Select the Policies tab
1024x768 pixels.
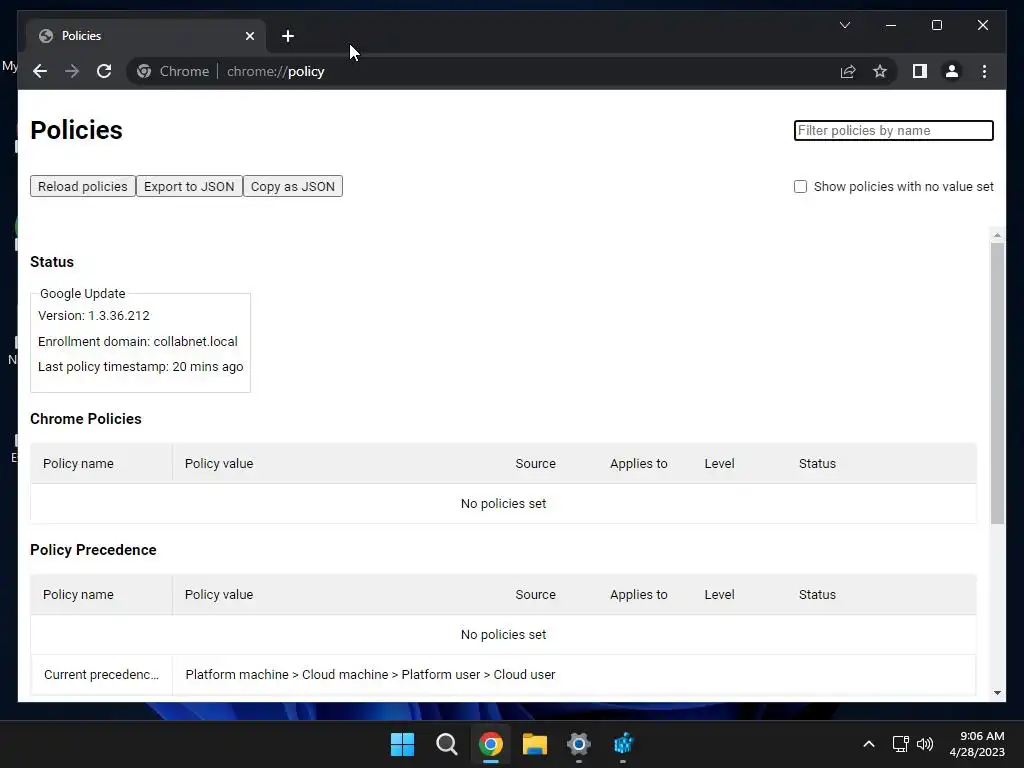click(x=146, y=36)
